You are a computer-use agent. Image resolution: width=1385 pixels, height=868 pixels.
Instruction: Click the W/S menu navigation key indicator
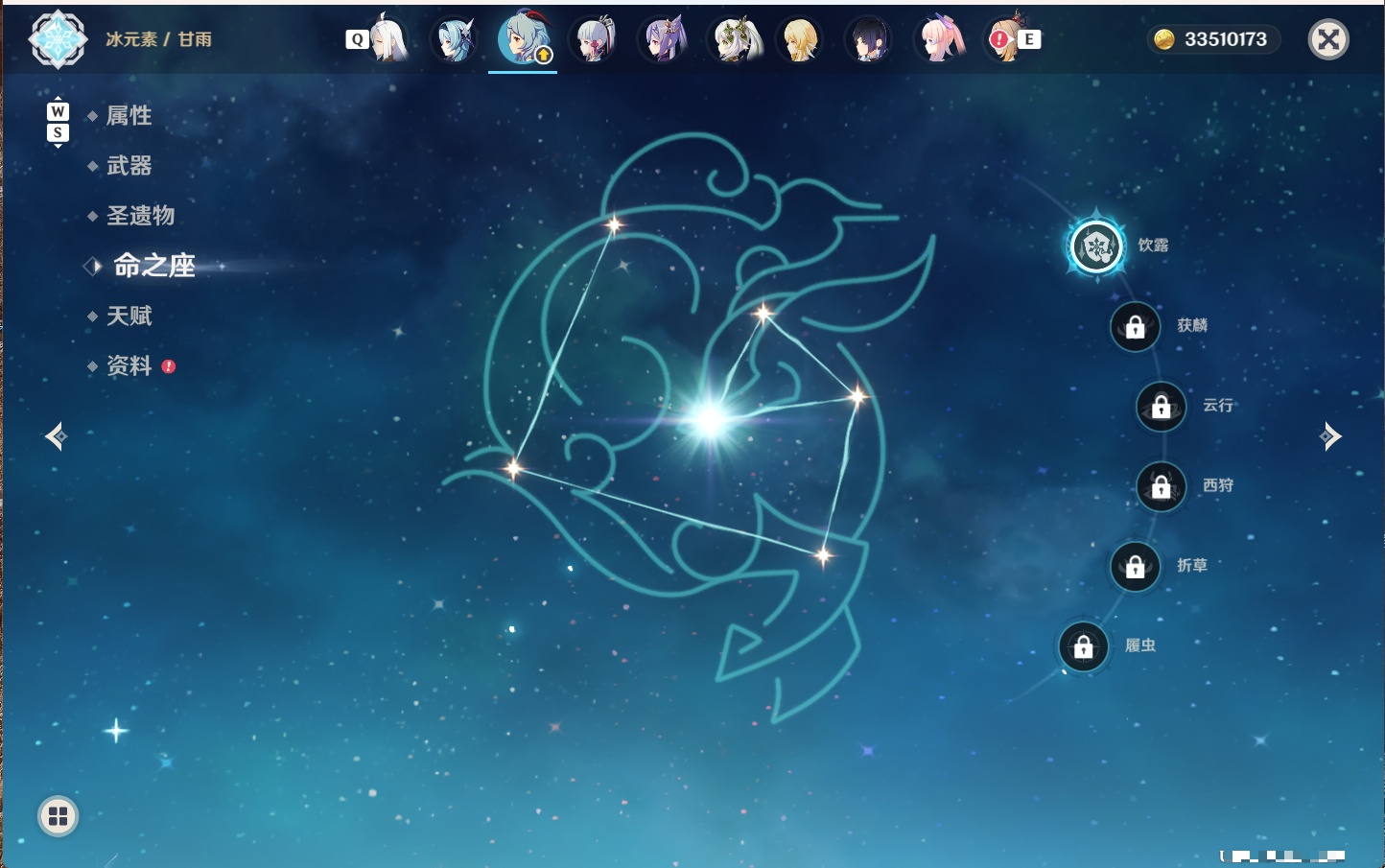(58, 122)
